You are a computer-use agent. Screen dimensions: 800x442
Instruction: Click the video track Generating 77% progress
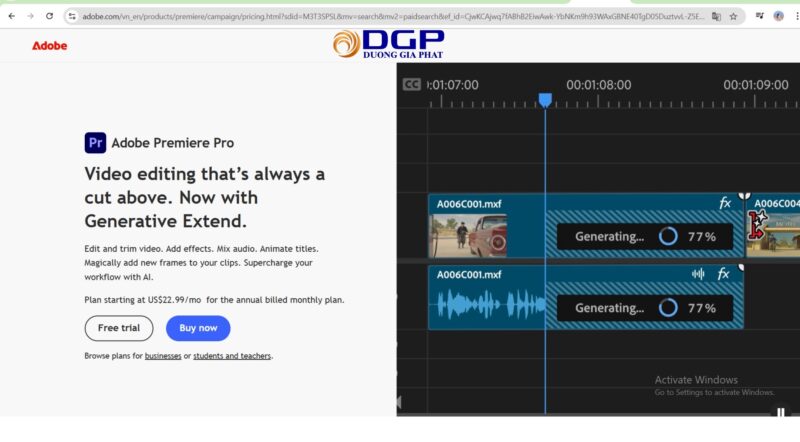click(645, 236)
